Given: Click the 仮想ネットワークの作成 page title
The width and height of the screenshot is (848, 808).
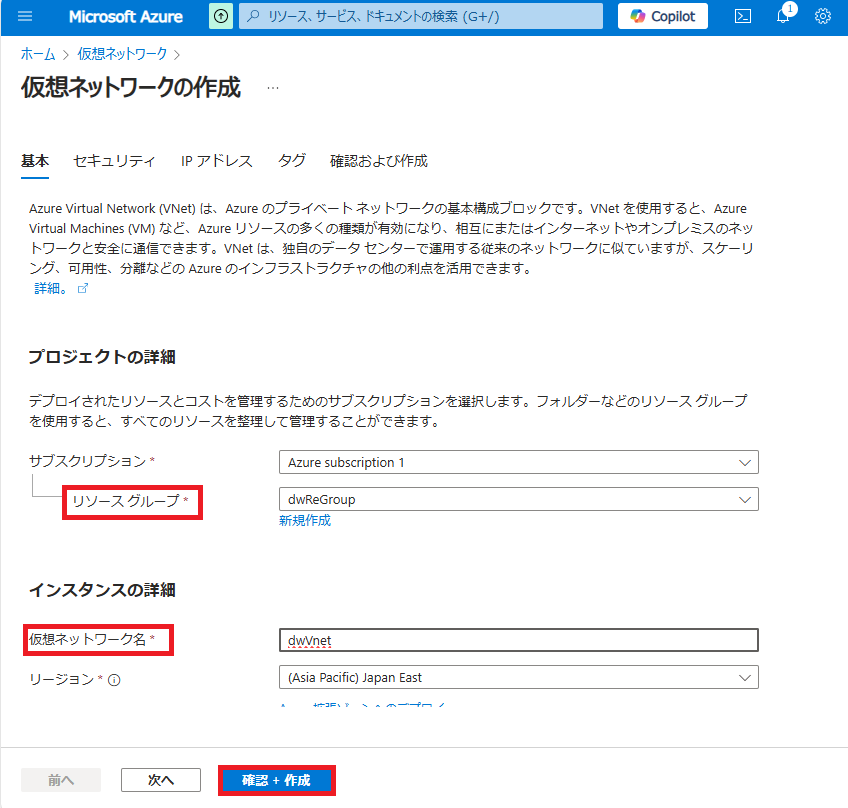Looking at the screenshot, I should [131, 88].
